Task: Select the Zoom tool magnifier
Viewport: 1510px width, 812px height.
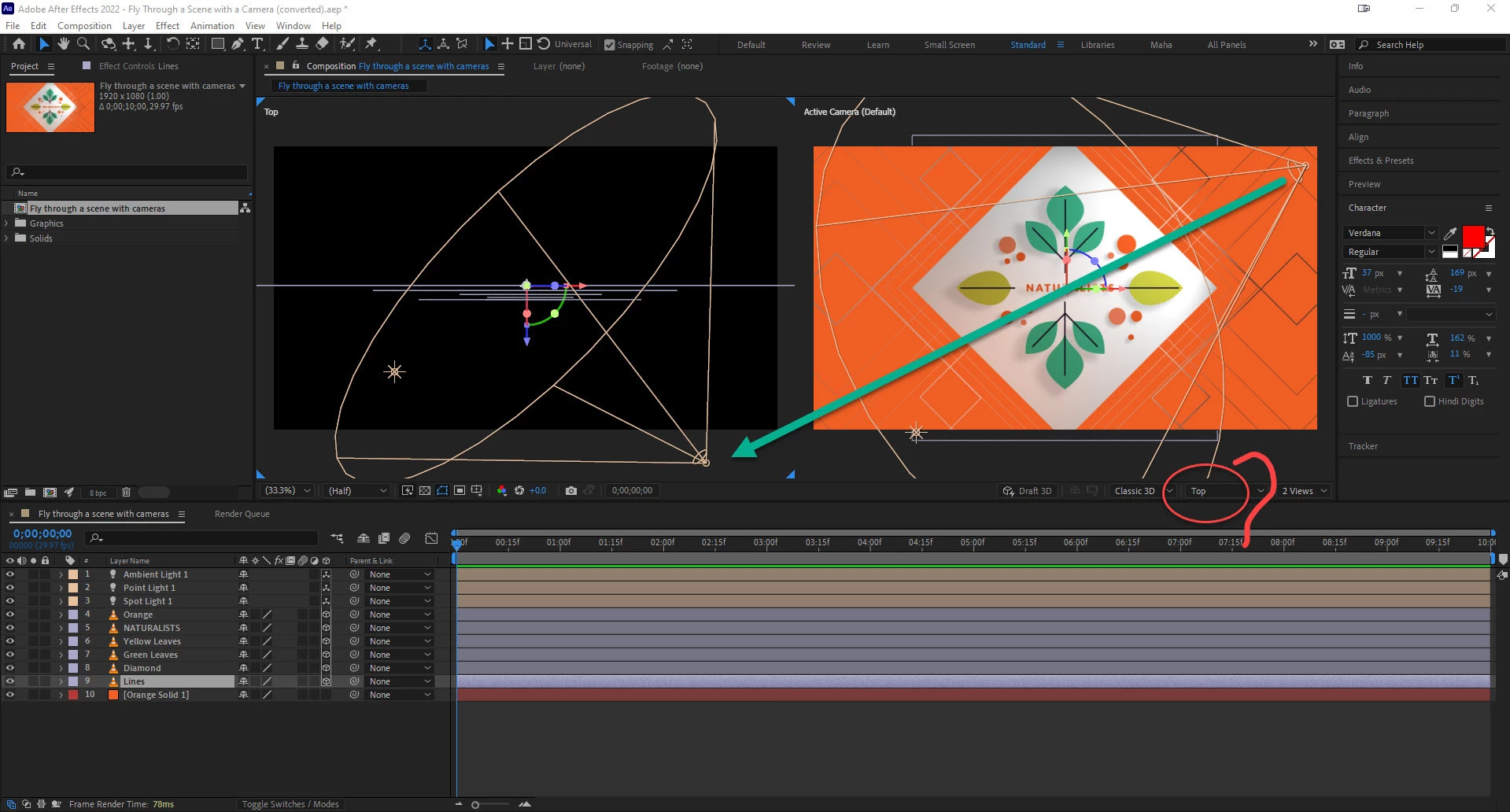Action: pos(83,44)
